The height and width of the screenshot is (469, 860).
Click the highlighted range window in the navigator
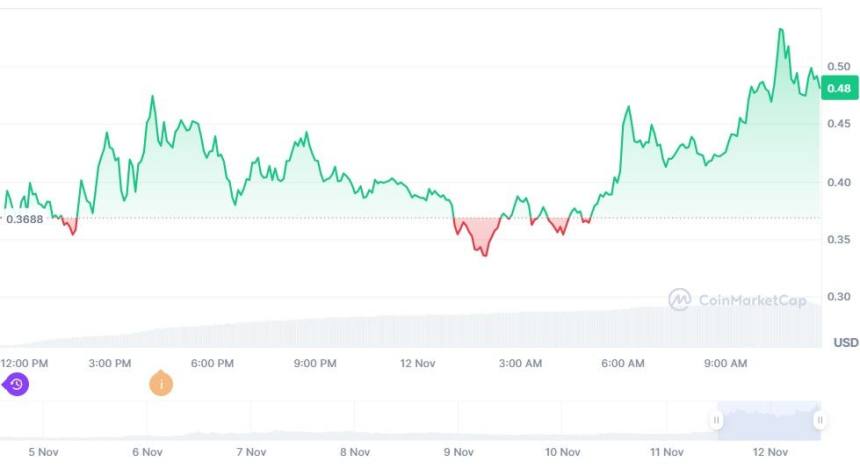point(768,421)
